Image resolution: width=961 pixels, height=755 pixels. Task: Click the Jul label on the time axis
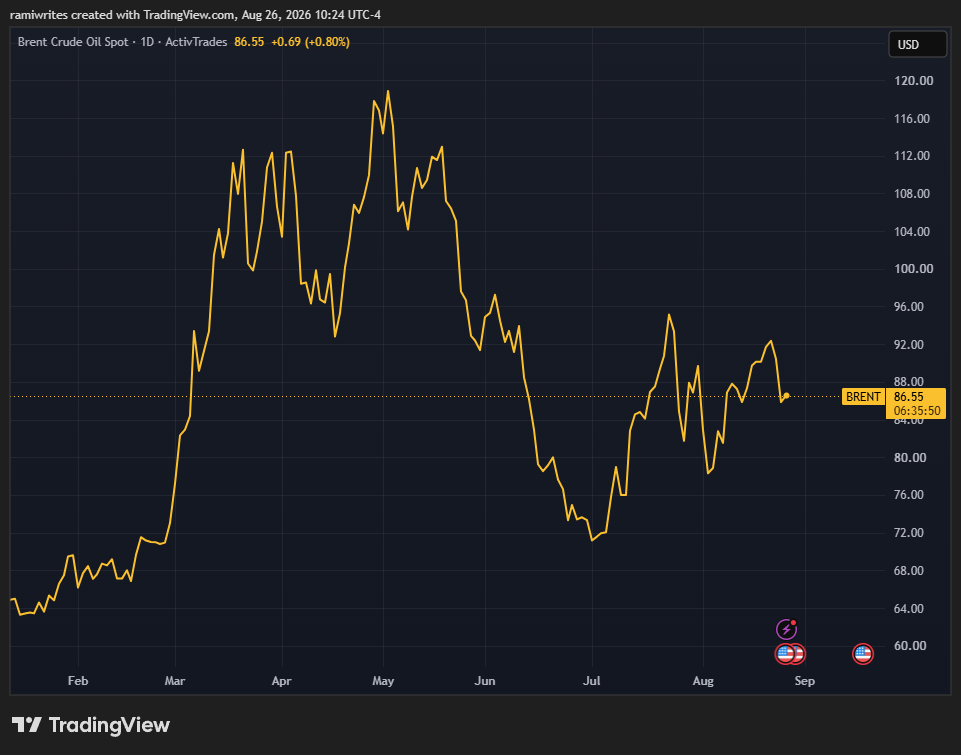[x=591, y=681]
